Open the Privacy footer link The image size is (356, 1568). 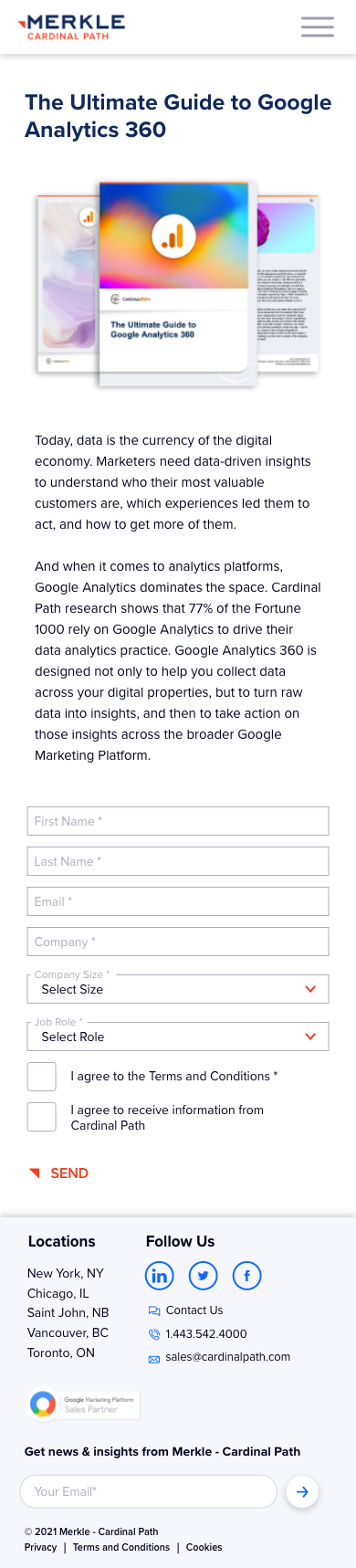(40, 1547)
